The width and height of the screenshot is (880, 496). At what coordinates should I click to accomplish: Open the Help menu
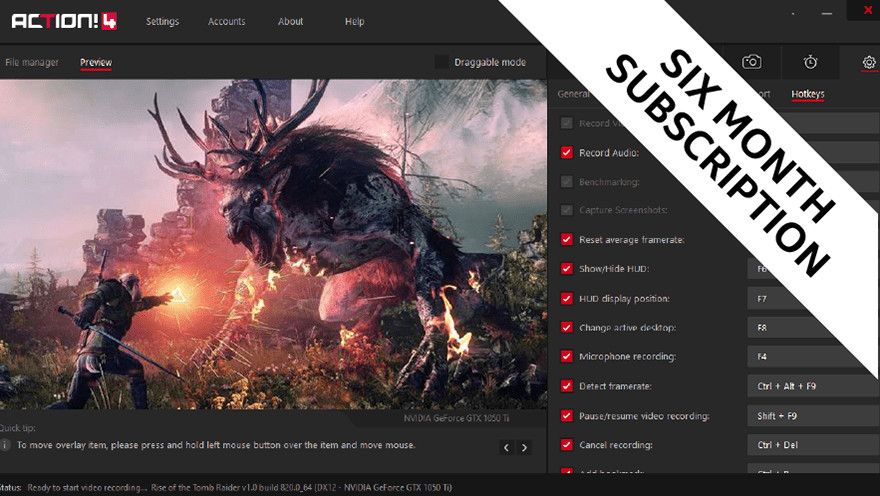tap(354, 21)
